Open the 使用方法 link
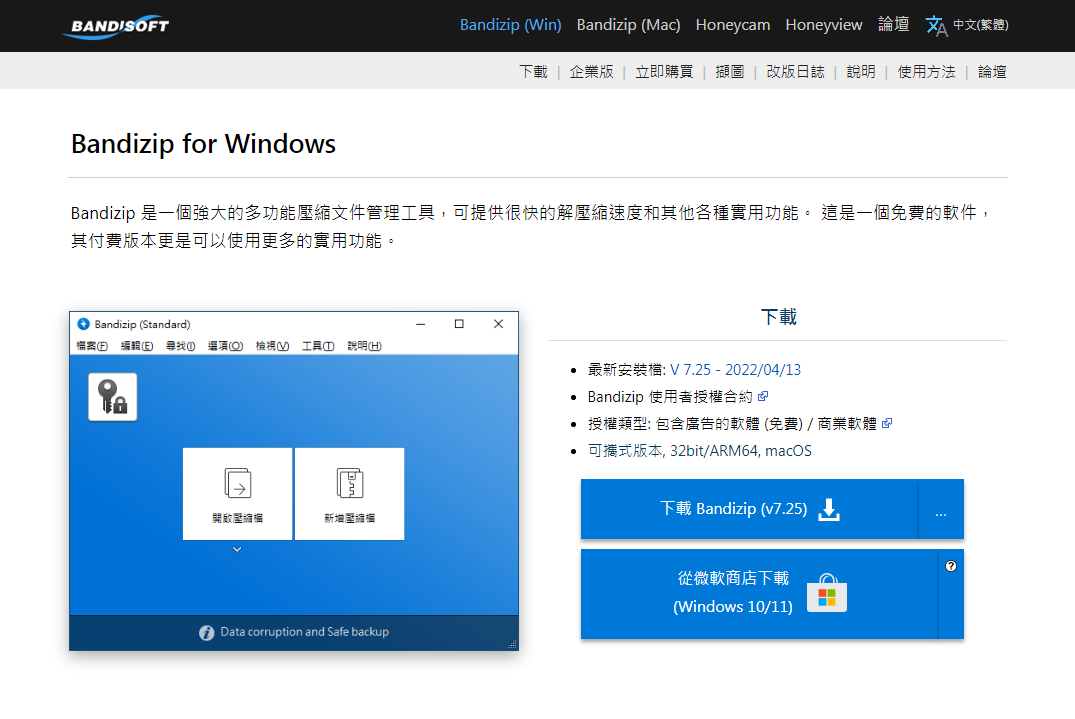 927,72
